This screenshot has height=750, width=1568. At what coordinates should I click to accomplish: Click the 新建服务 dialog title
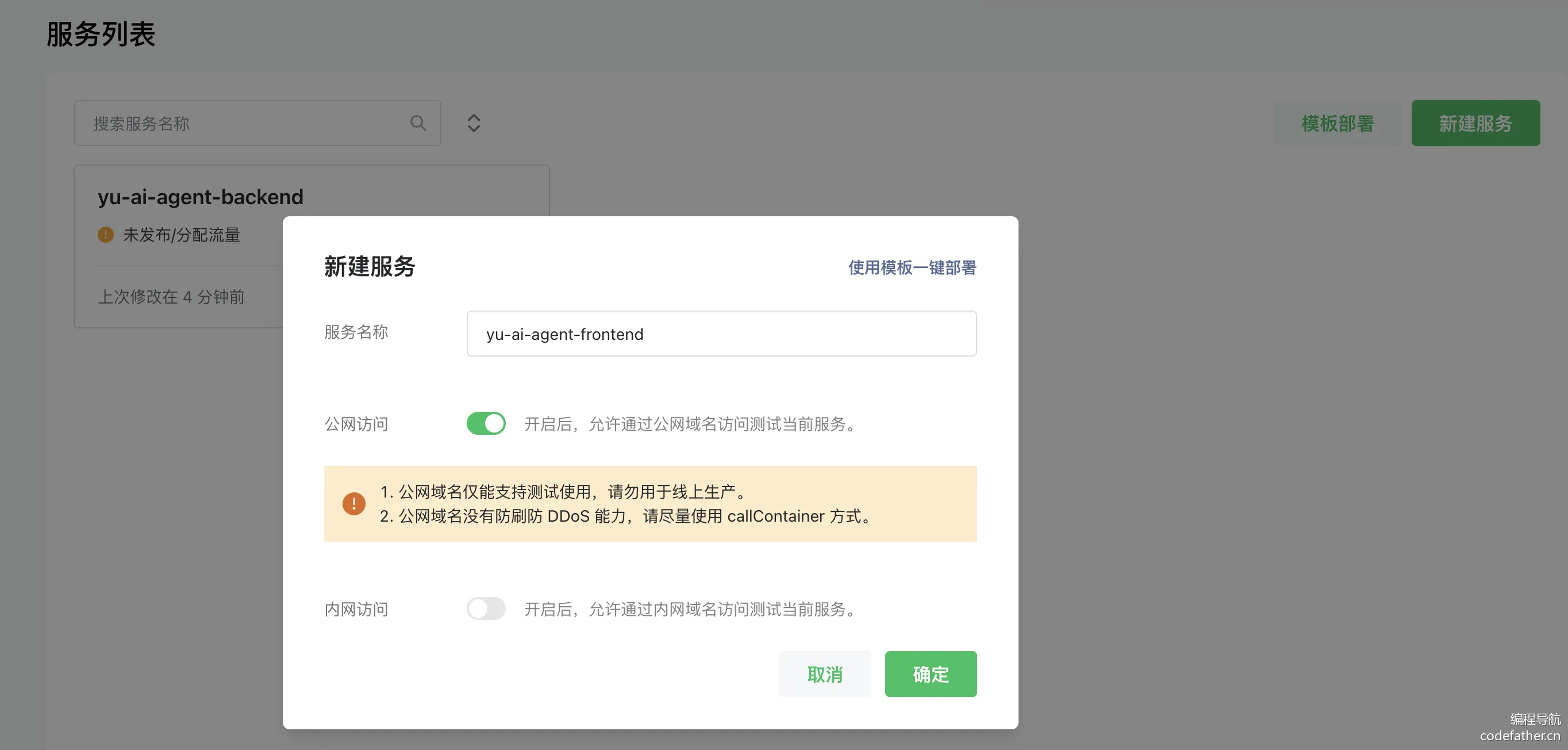pos(370,267)
